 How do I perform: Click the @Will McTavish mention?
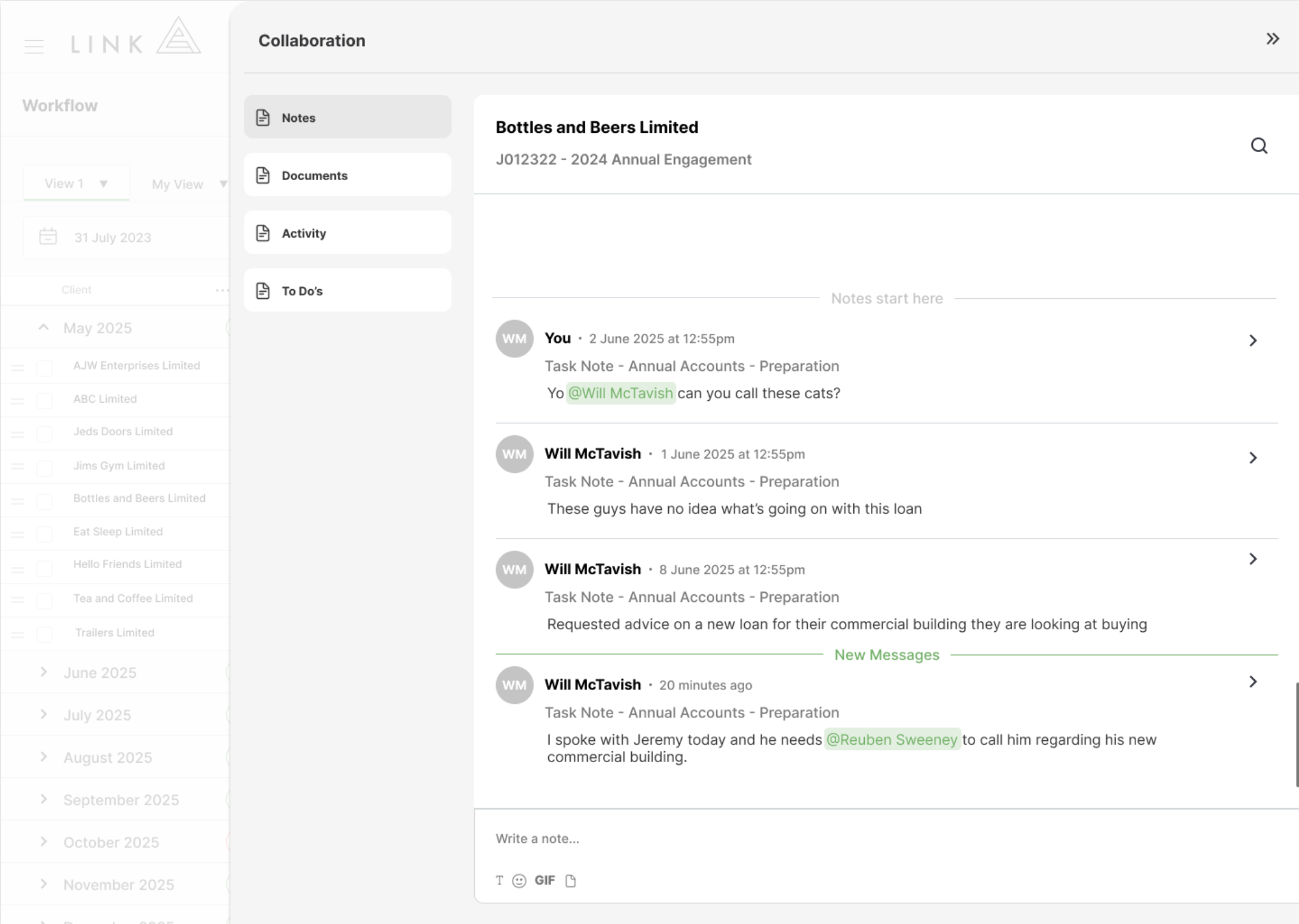620,393
